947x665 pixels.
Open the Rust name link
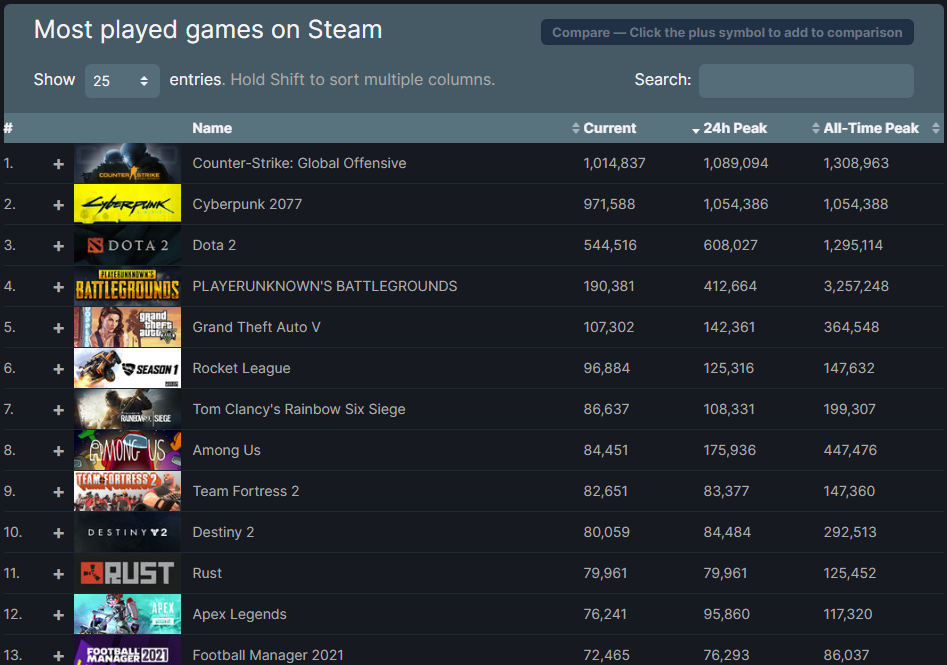(x=207, y=573)
